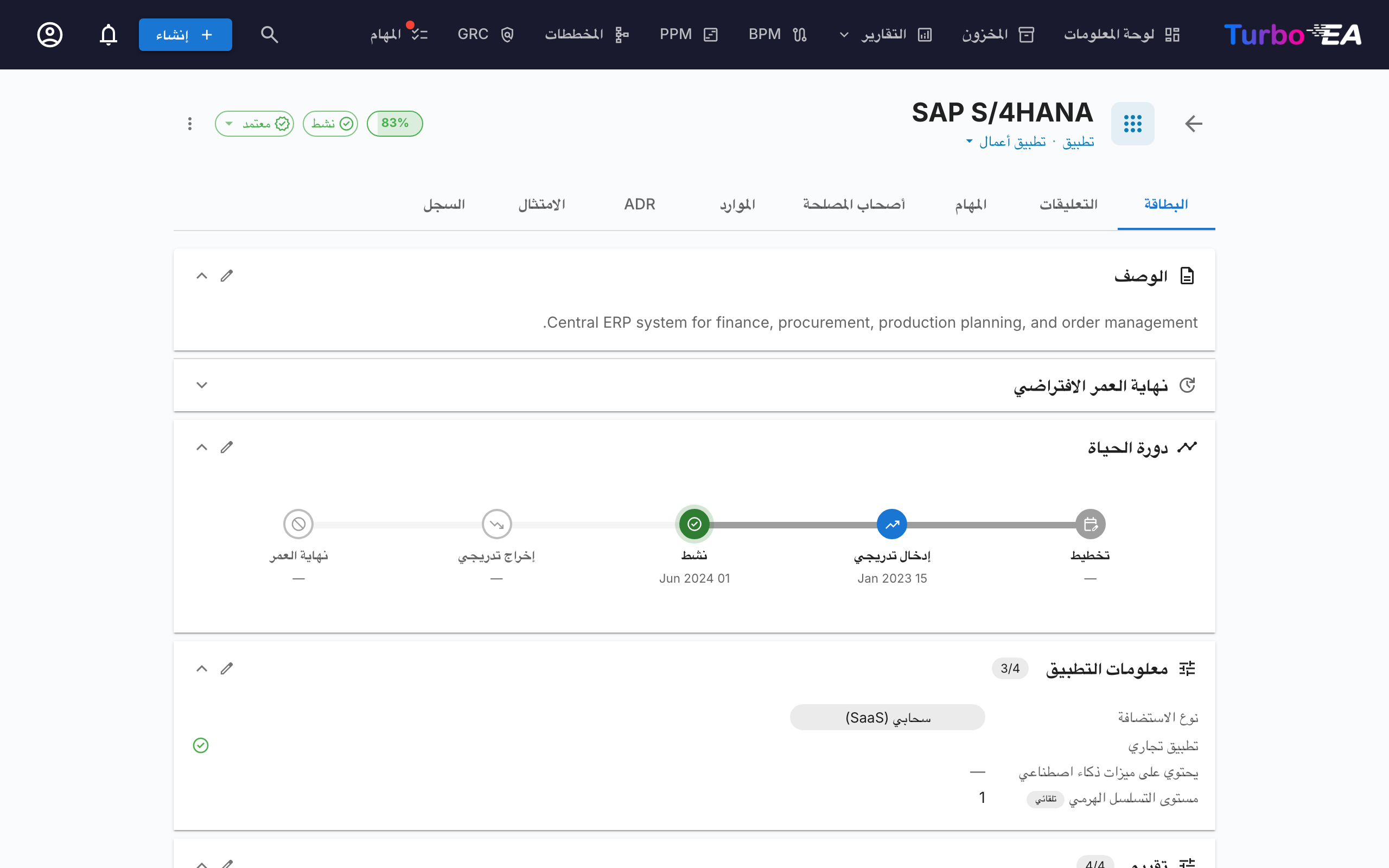Click the الوصف document icon
The height and width of the screenshot is (868, 1389).
click(1187, 276)
